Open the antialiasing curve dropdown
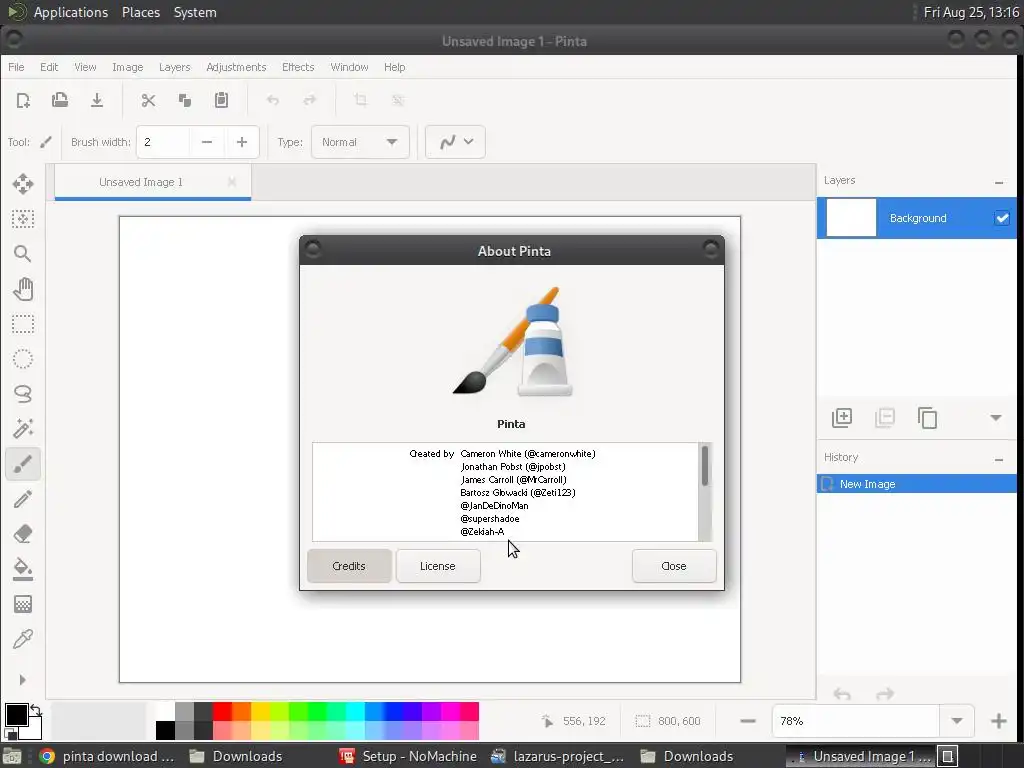 (x=455, y=142)
